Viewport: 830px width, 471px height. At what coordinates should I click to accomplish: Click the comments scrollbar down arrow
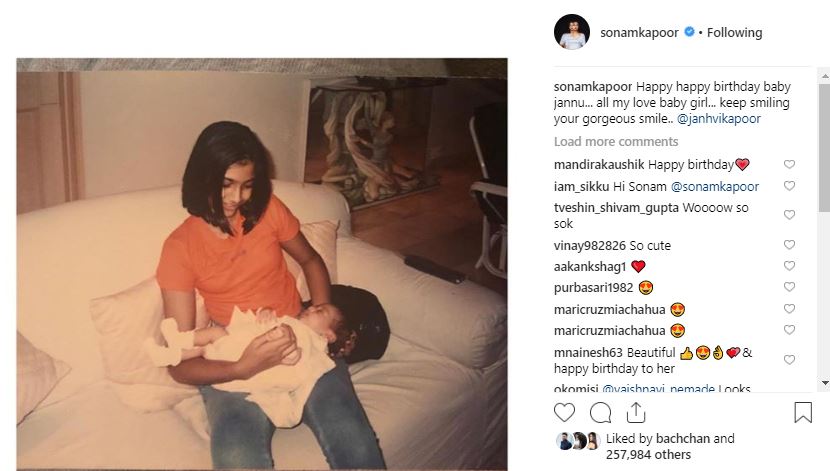825,383
